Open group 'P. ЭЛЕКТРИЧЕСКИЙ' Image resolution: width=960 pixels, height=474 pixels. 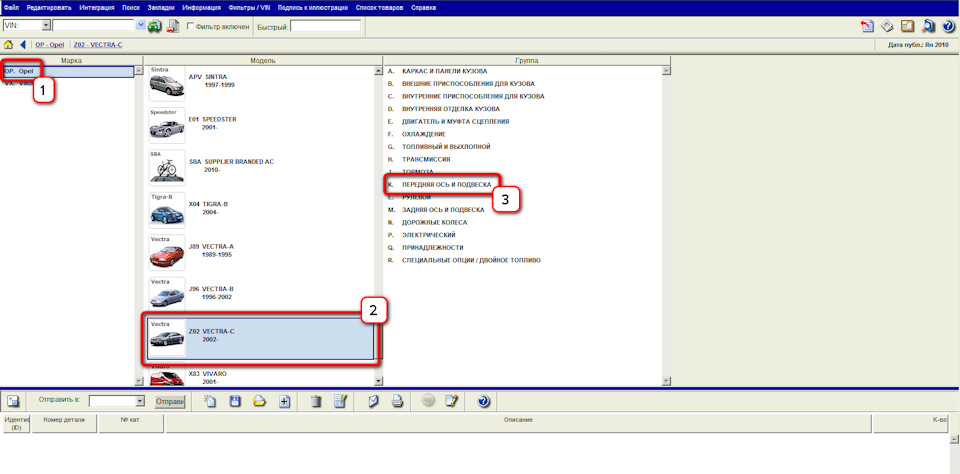[x=421, y=235]
